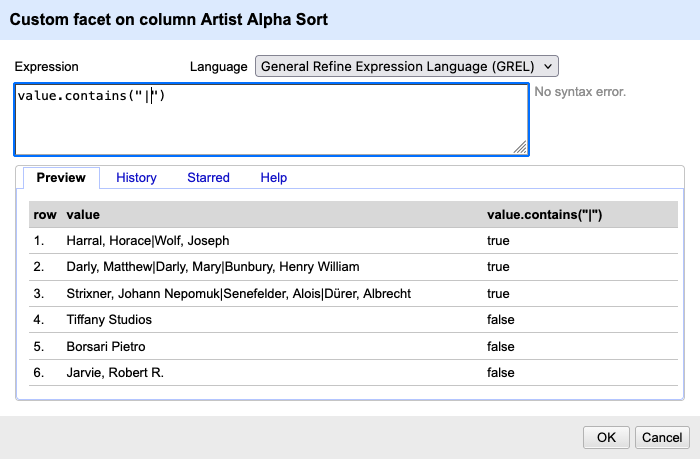Click the 'true' result for Darly row
Image resolution: width=700 pixels, height=459 pixels.
498,267
